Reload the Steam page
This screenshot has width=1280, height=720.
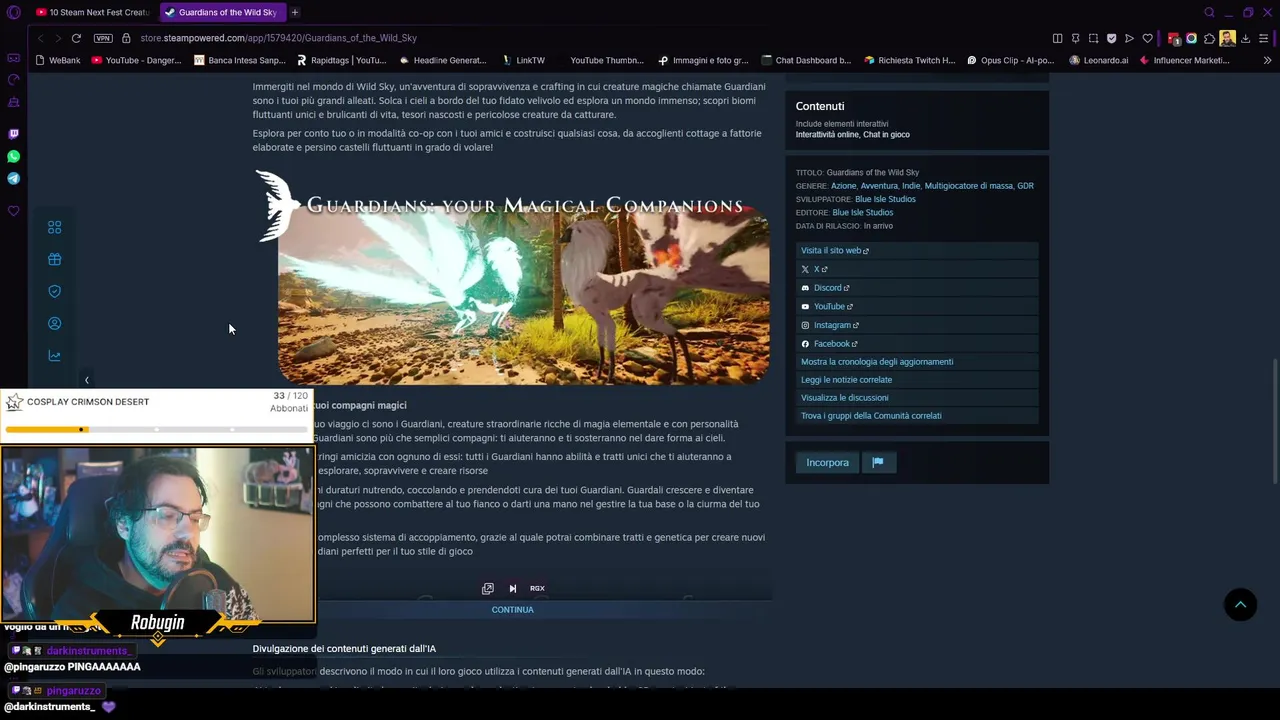click(76, 38)
